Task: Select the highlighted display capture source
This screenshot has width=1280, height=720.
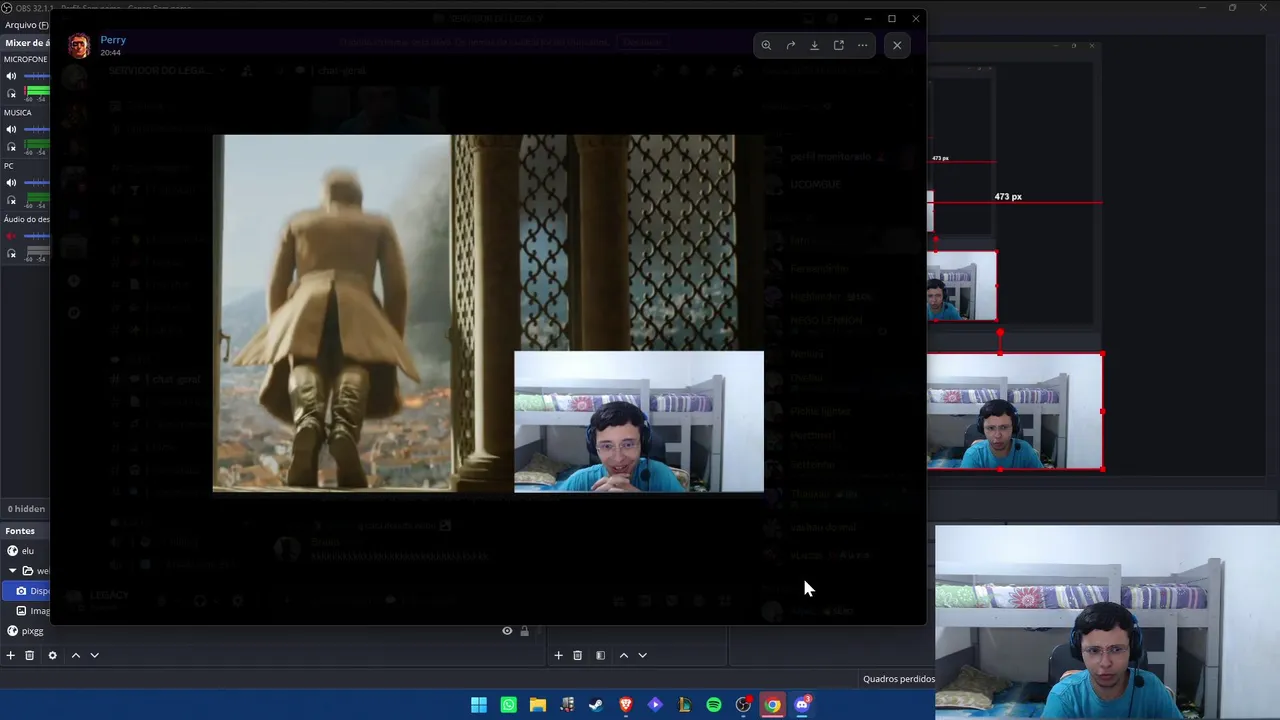Action: click(25, 591)
